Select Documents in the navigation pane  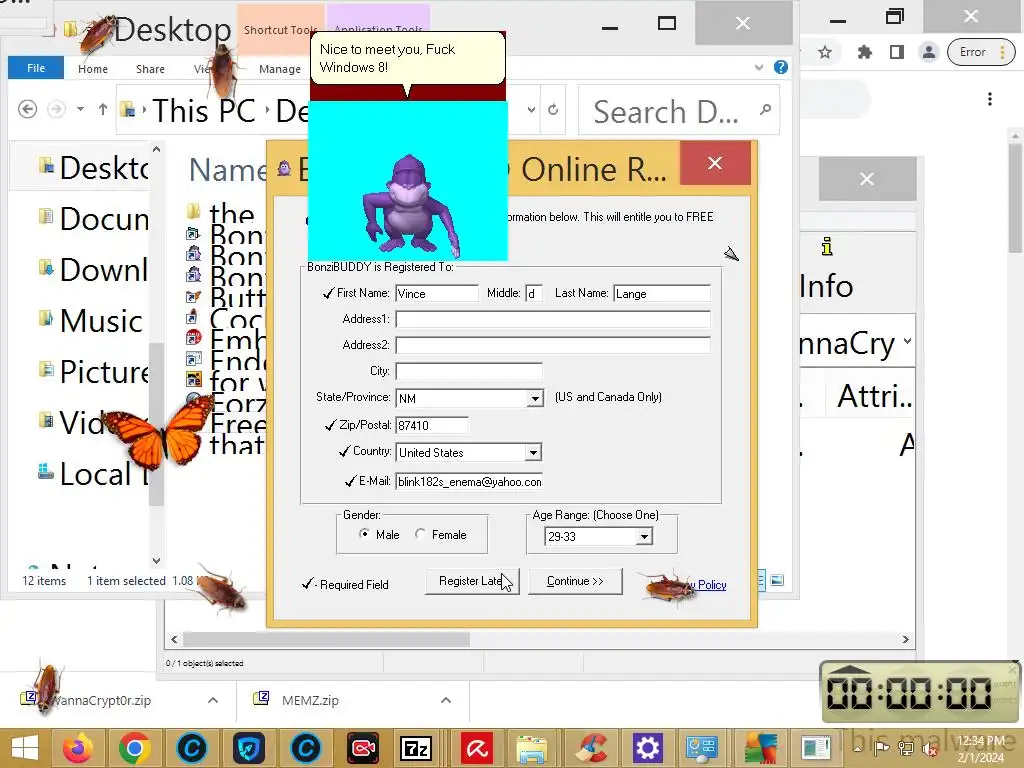pos(93,219)
